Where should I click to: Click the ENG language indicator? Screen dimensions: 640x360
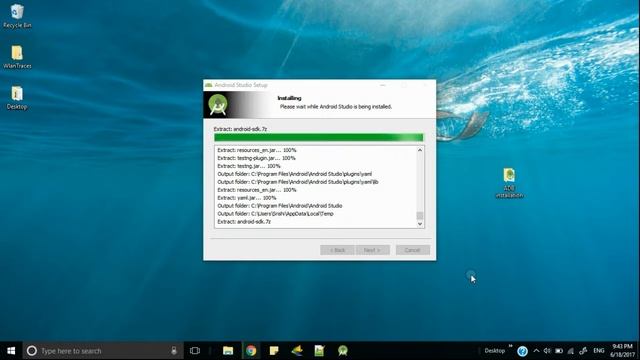tap(599, 351)
